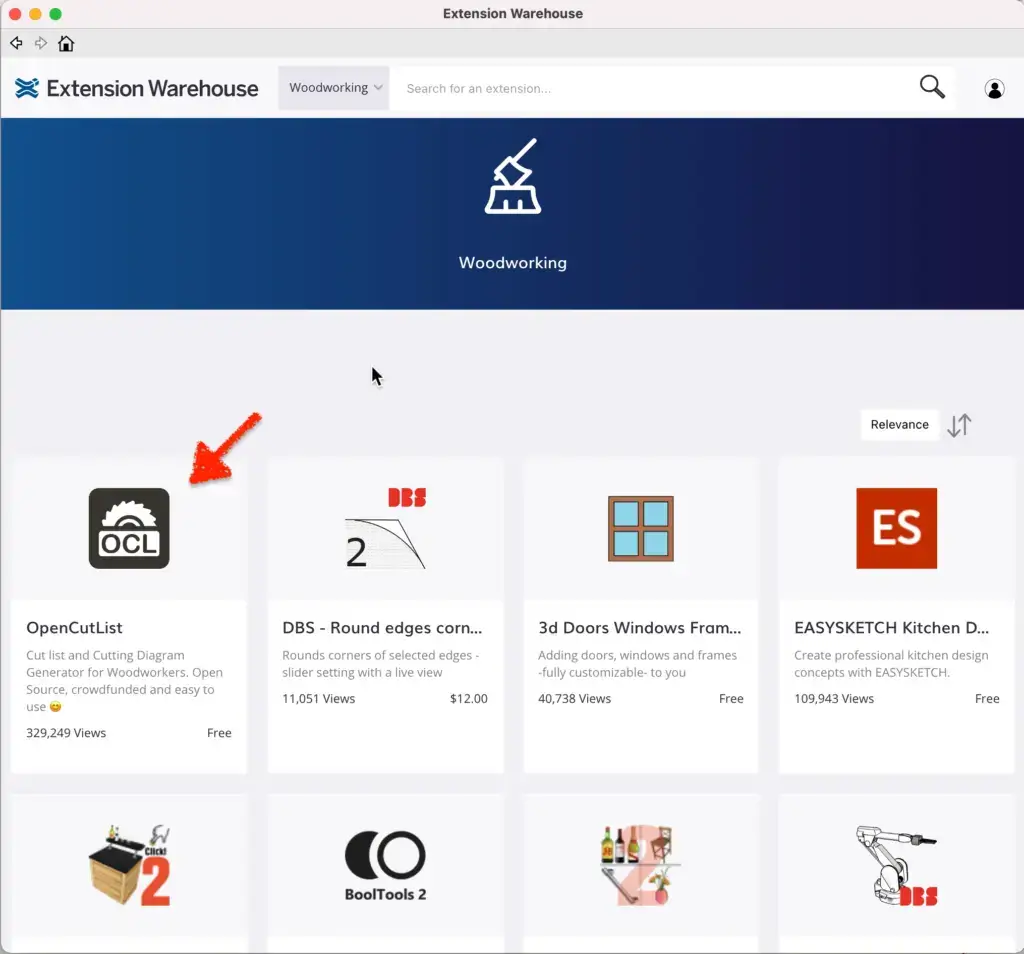Click Free label on OpenCutList card
The width and height of the screenshot is (1024, 954).
[x=219, y=733]
